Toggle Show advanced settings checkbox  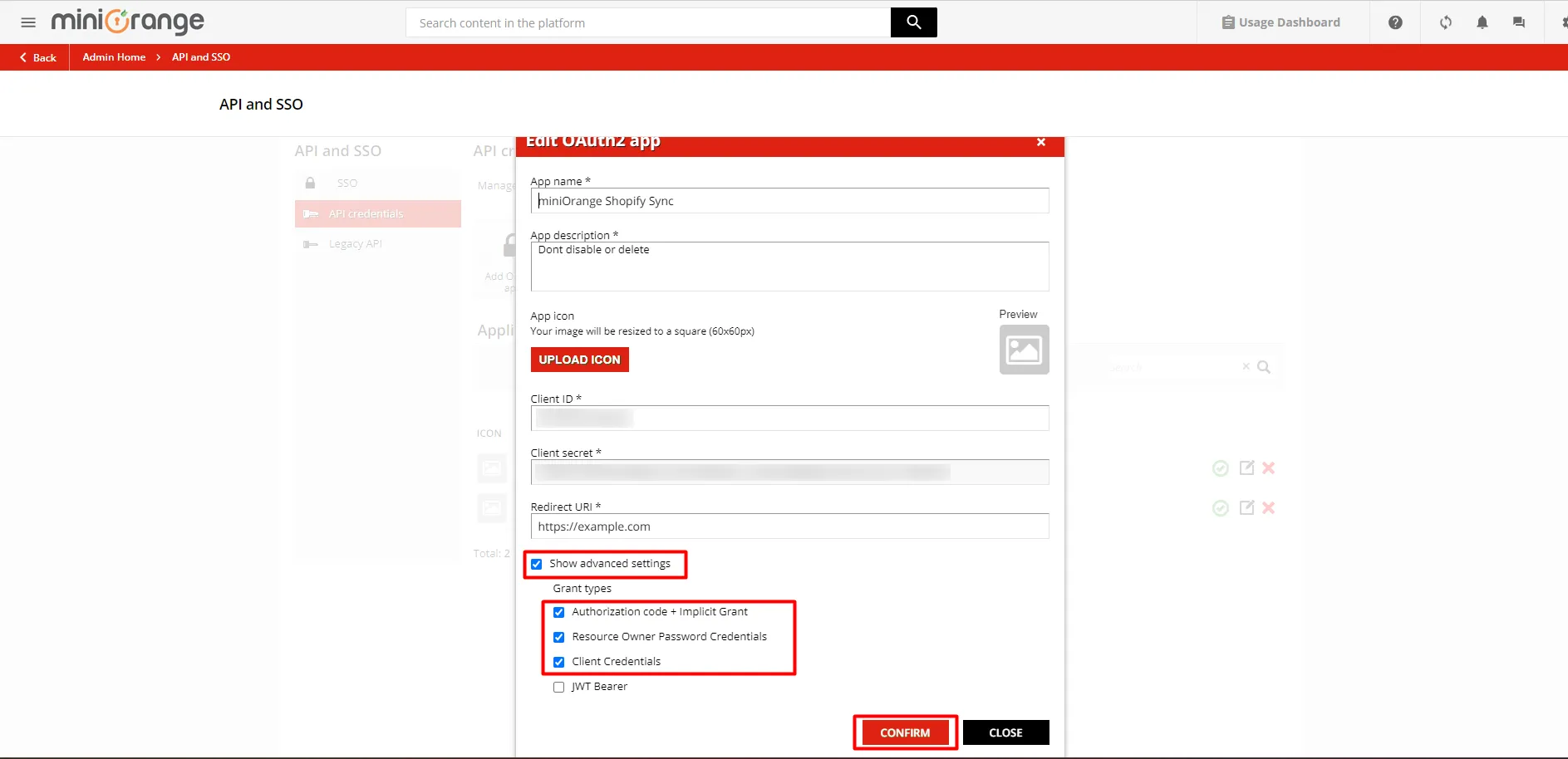(x=537, y=564)
